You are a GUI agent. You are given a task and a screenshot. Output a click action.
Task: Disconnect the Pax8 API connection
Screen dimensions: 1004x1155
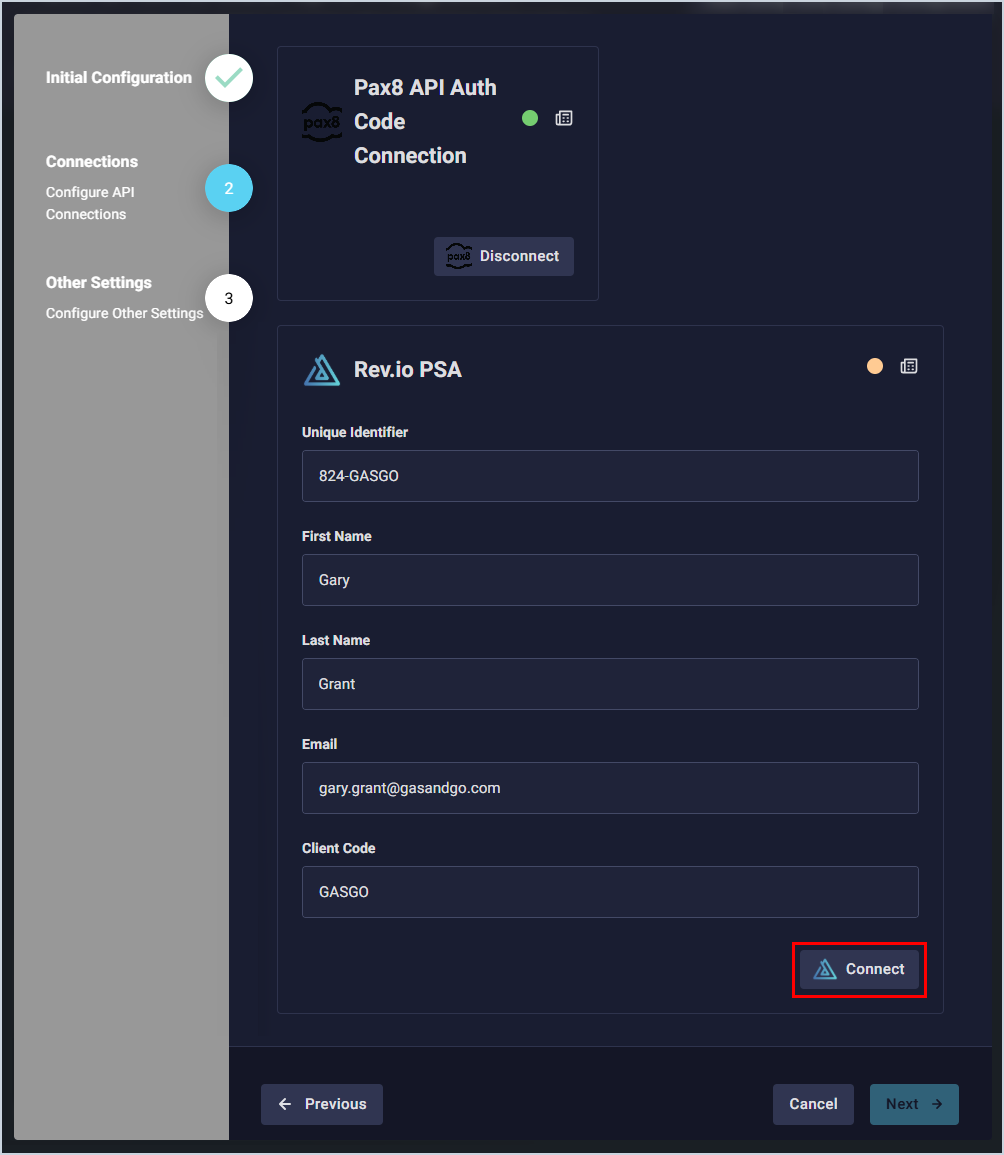tap(504, 256)
